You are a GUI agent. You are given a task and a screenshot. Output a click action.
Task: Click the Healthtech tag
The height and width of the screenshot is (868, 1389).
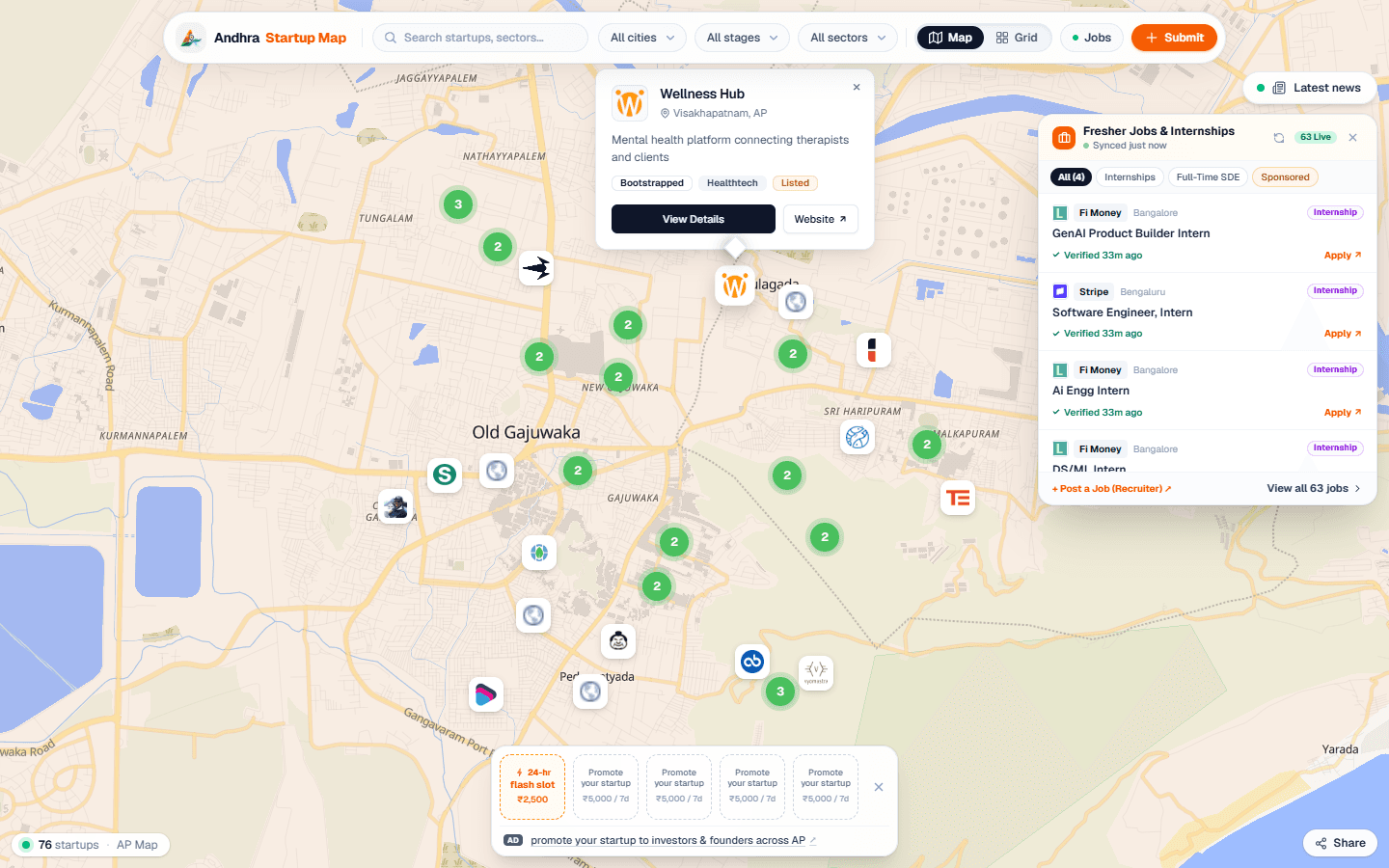[732, 183]
